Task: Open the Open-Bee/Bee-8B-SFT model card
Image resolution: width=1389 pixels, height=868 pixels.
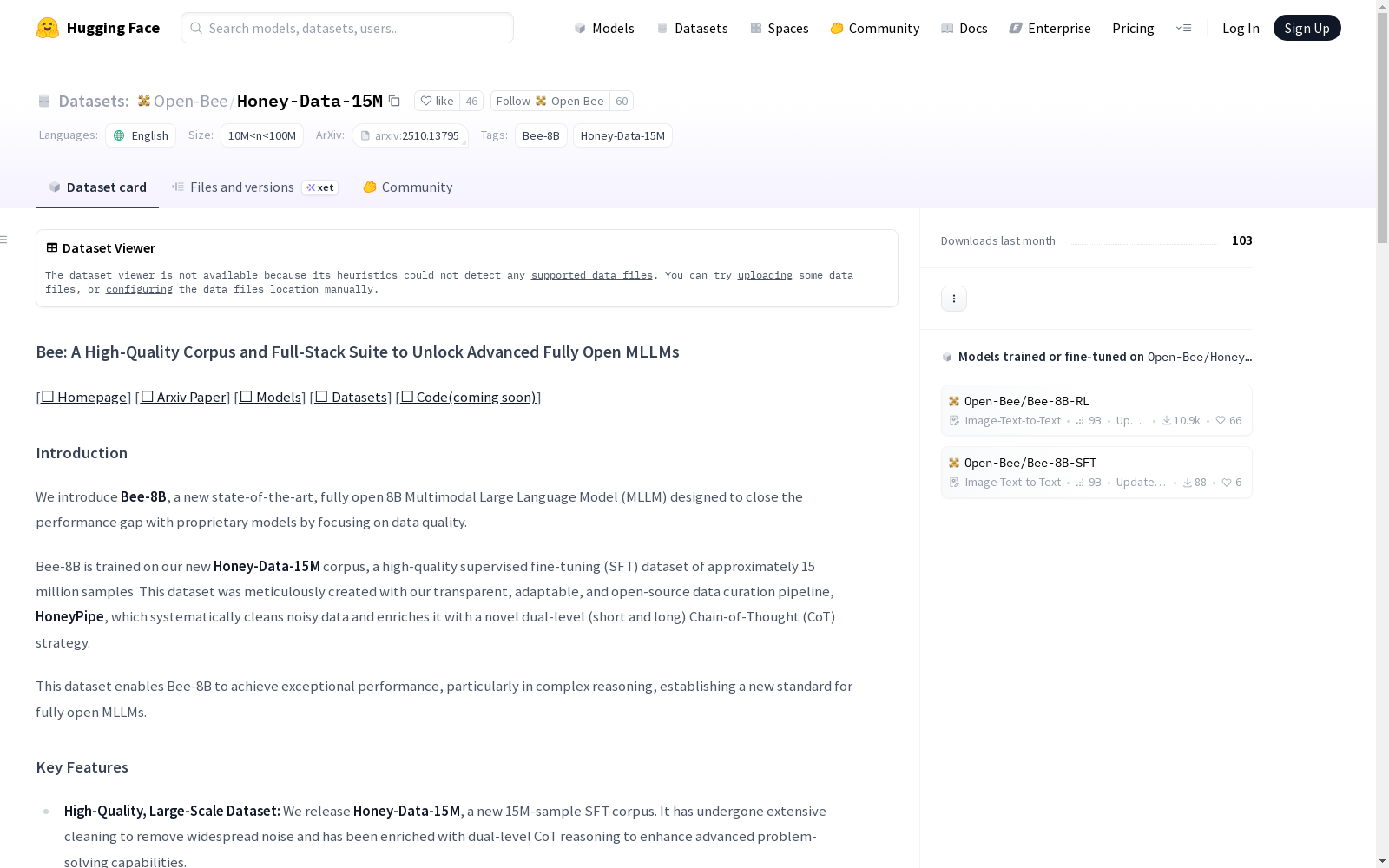Action: [1096, 472]
